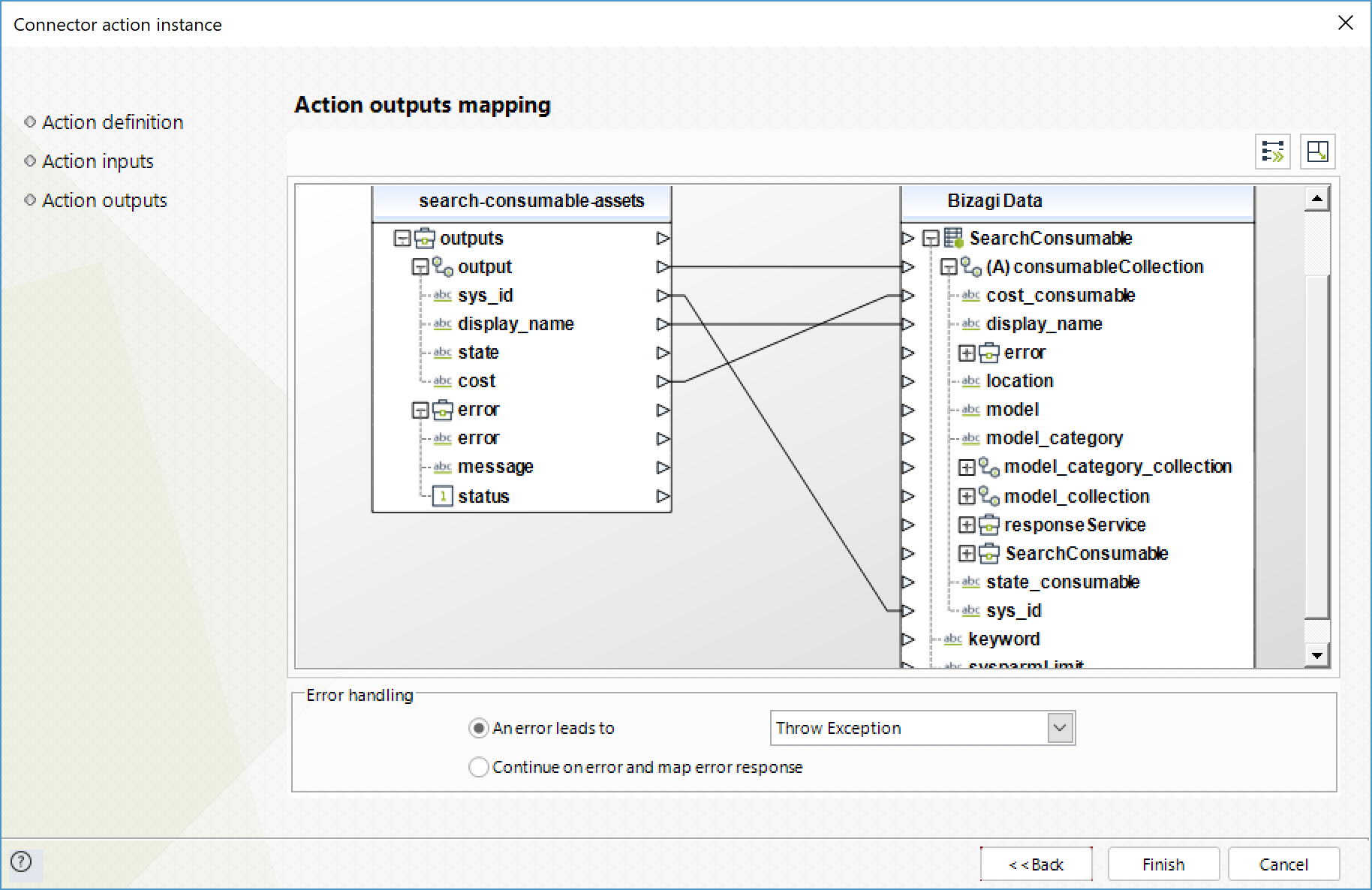This screenshot has height=890, width=1372.
Task: Go to Action inputs step
Action: pyautogui.click(x=98, y=161)
